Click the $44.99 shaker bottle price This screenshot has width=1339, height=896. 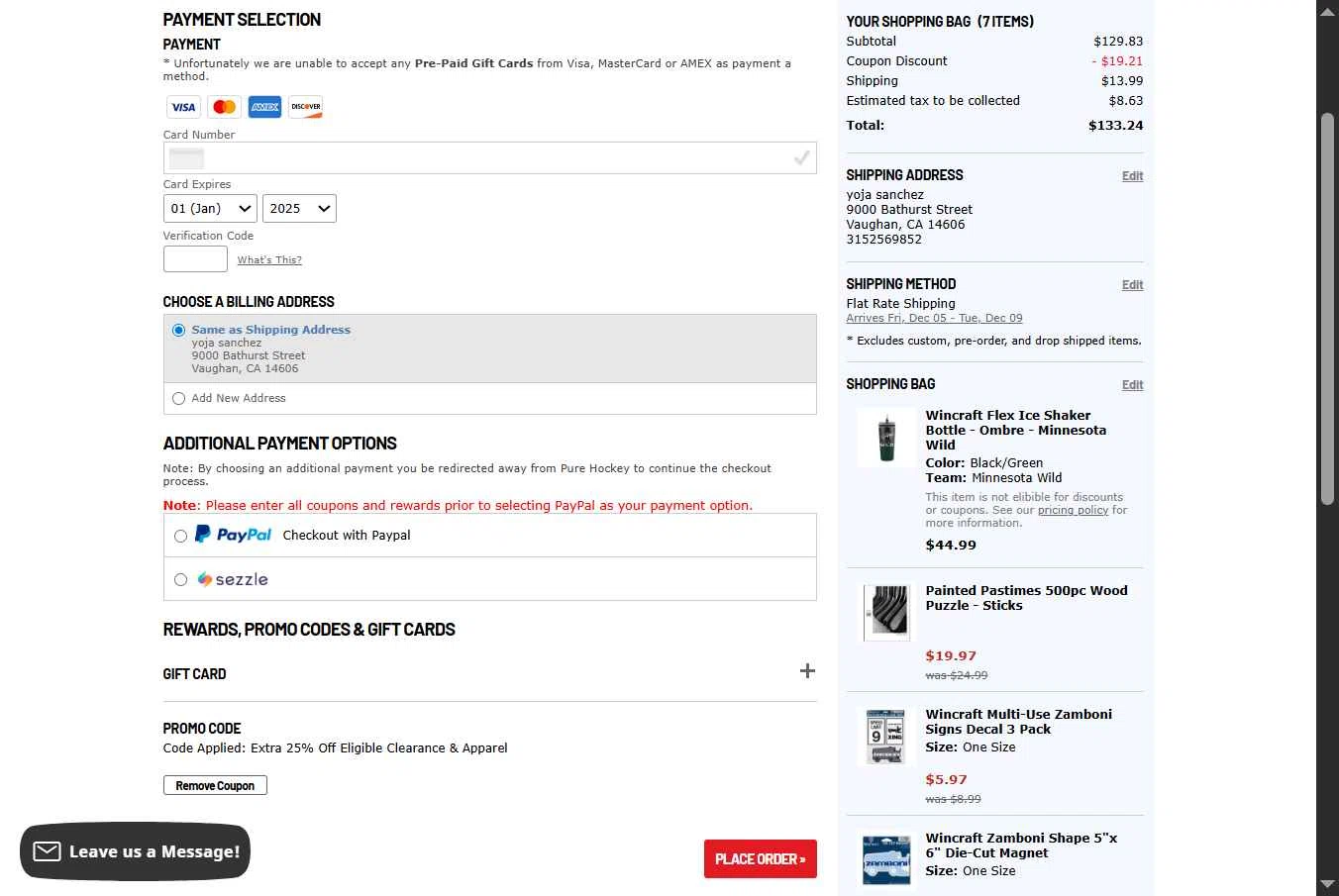pyautogui.click(x=951, y=545)
